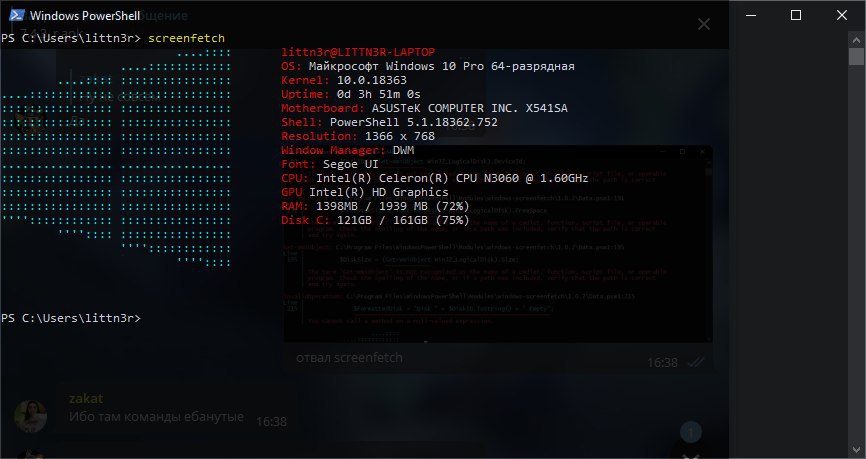This screenshot has width=866, height=459.
Task: Click the Font Segoe UI line
Action: [x=330, y=164]
